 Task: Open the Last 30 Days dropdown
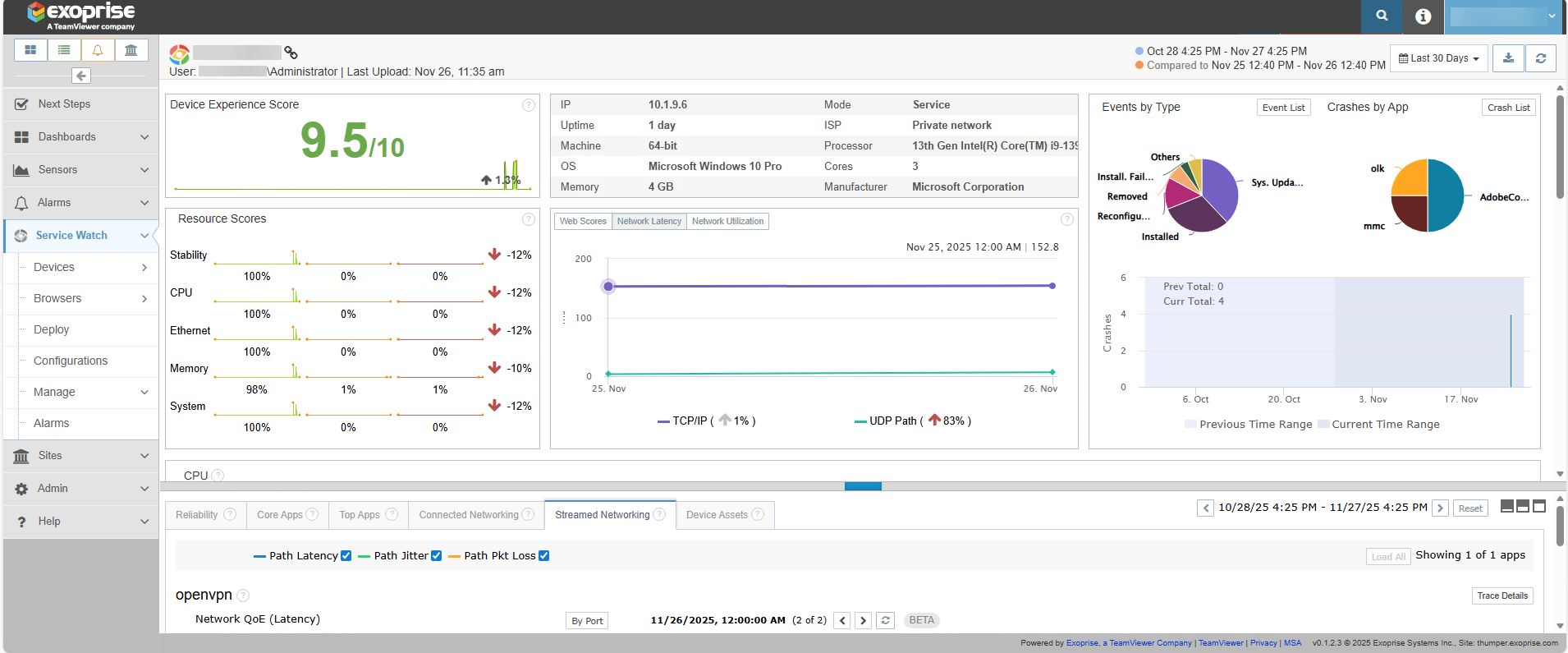[x=1438, y=58]
